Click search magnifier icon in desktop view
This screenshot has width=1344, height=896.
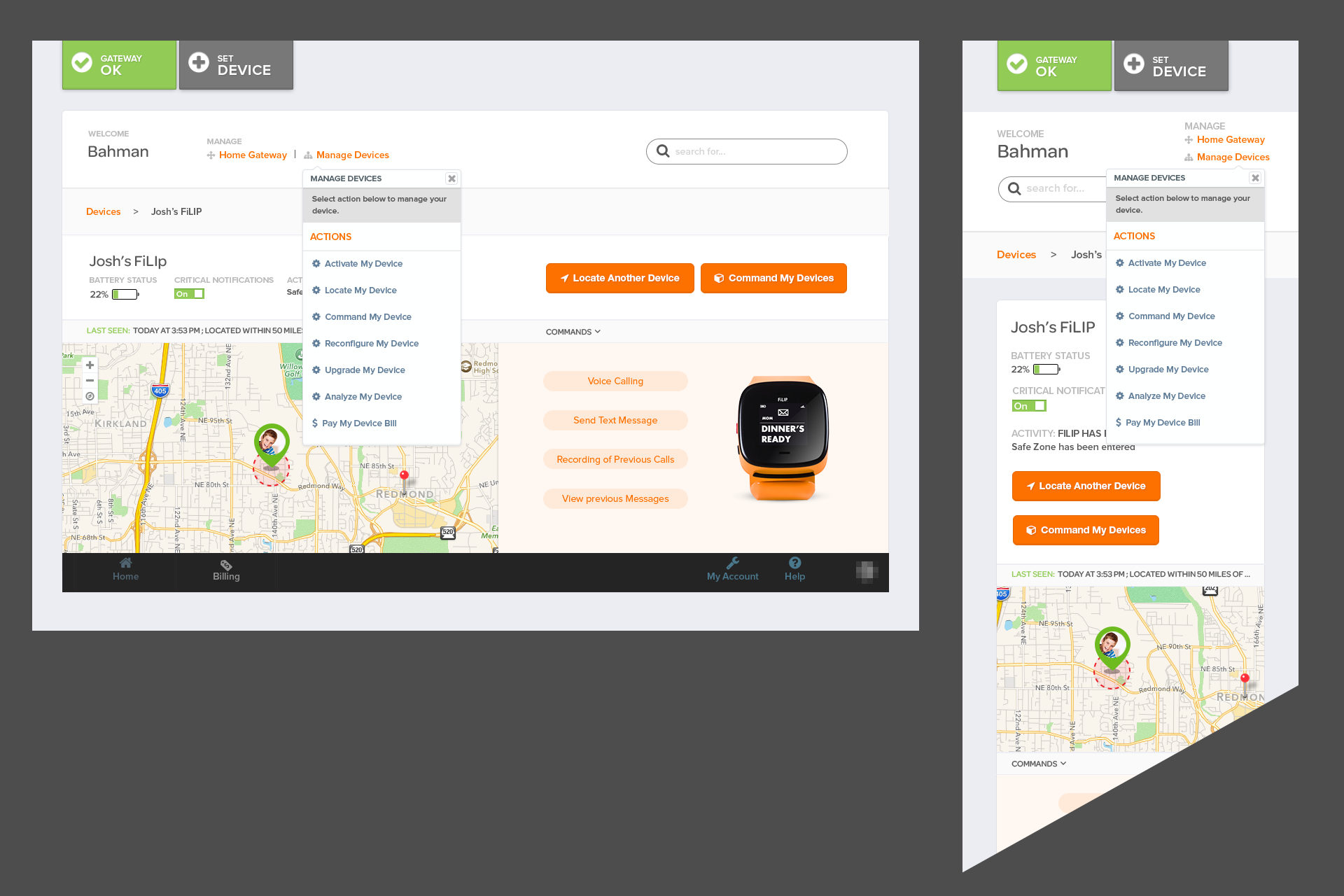663,151
